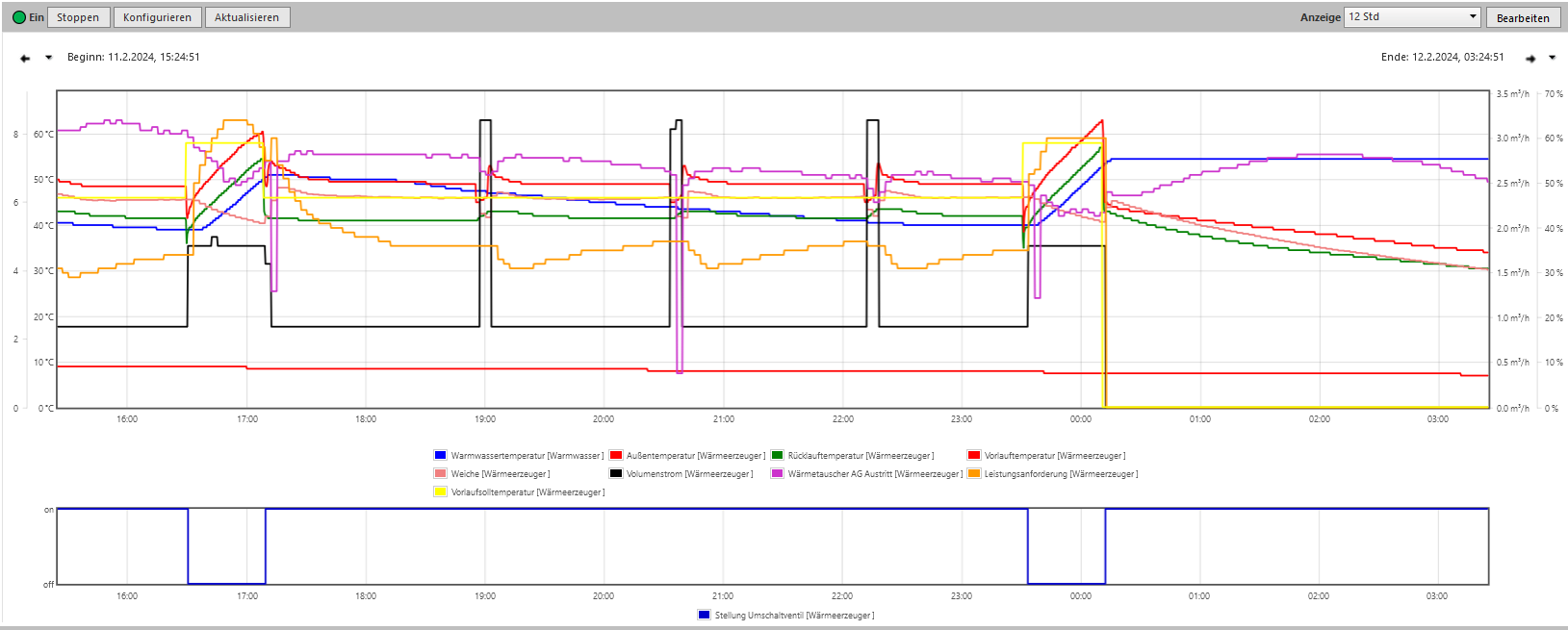Click the red Außentemperatur legend swatch

(x=616, y=455)
